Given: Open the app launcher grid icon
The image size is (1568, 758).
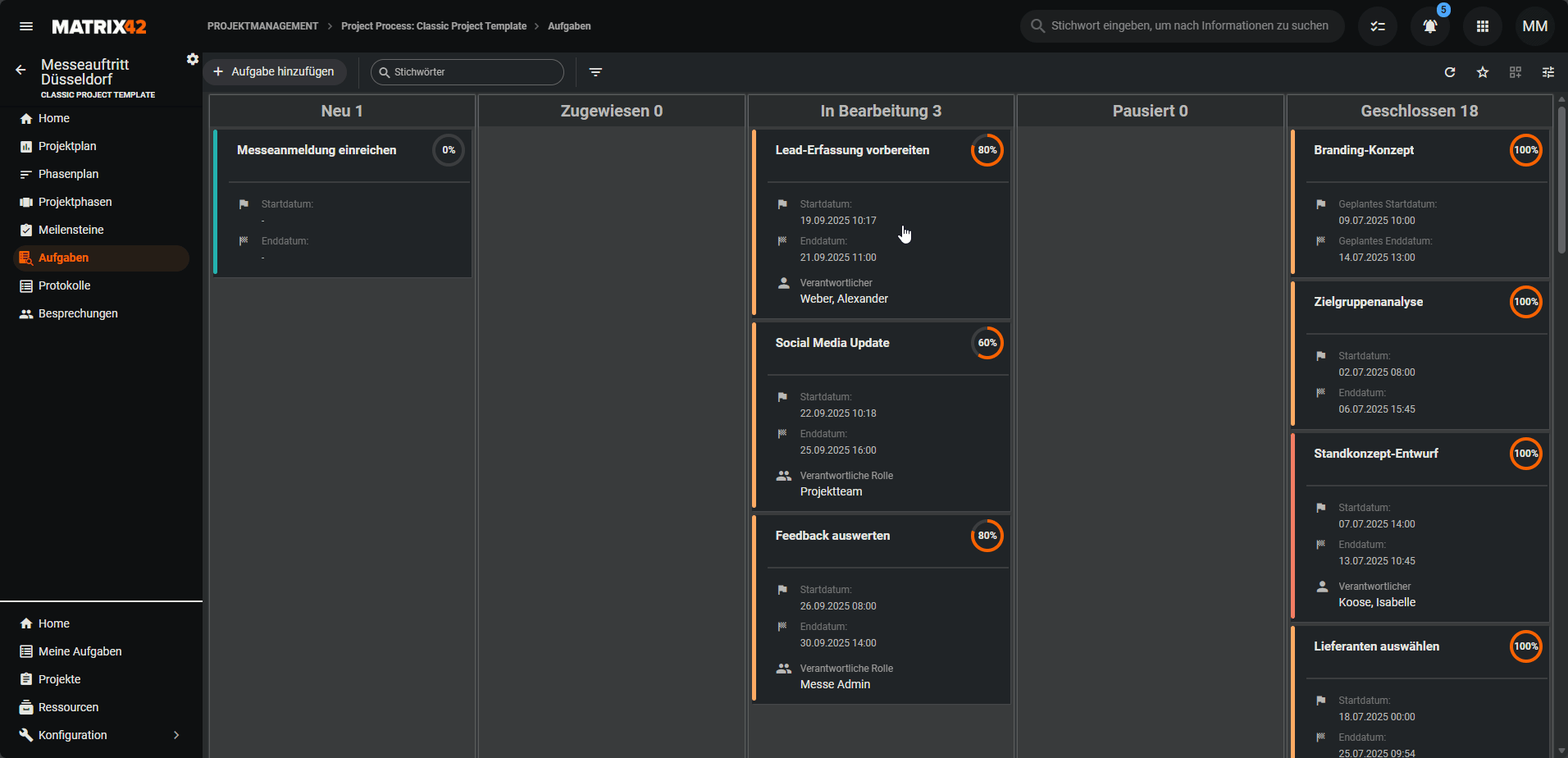Looking at the screenshot, I should click(x=1482, y=26).
